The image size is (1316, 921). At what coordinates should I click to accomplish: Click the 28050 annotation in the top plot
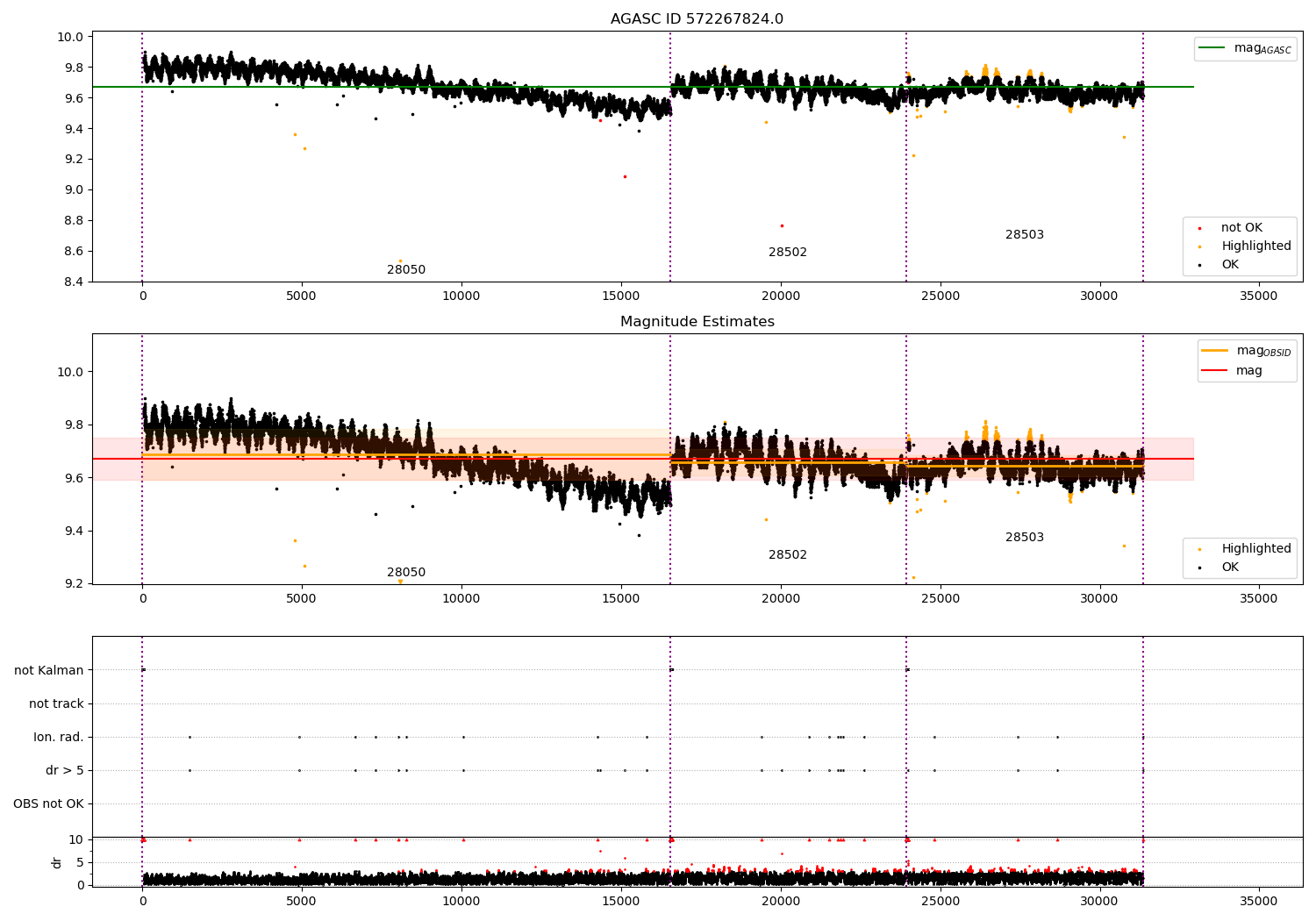pos(406,270)
